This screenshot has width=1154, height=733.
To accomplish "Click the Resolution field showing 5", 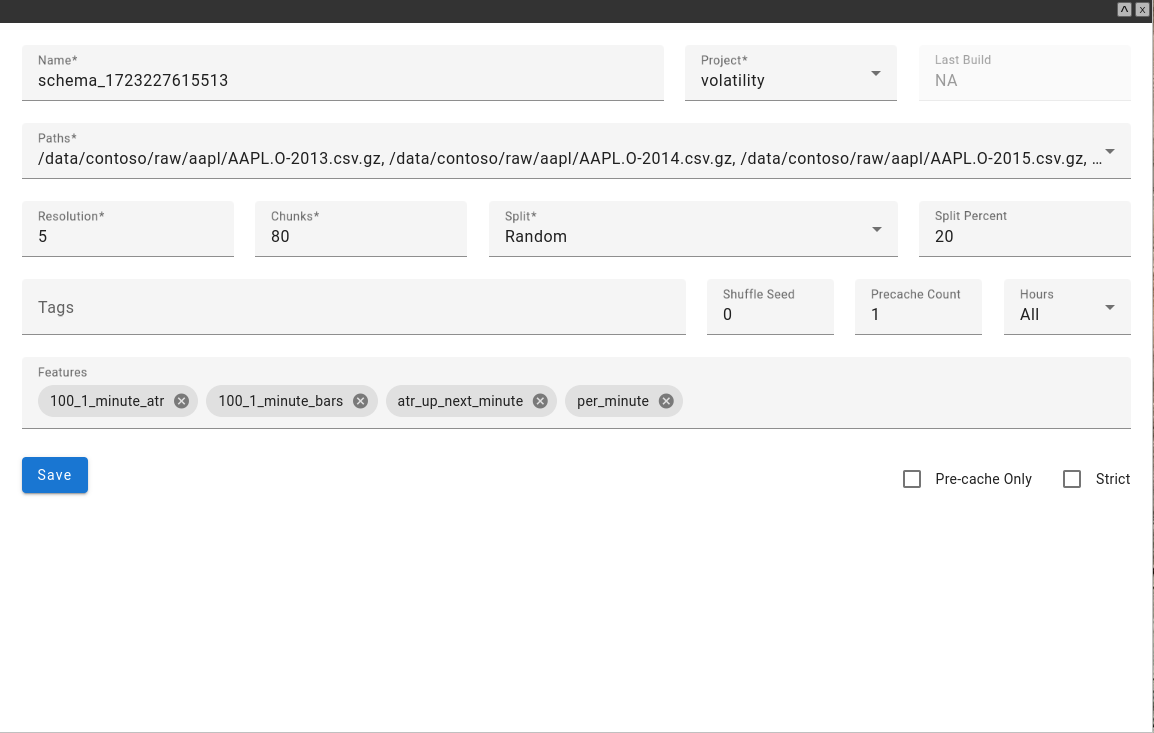I will 127,236.
